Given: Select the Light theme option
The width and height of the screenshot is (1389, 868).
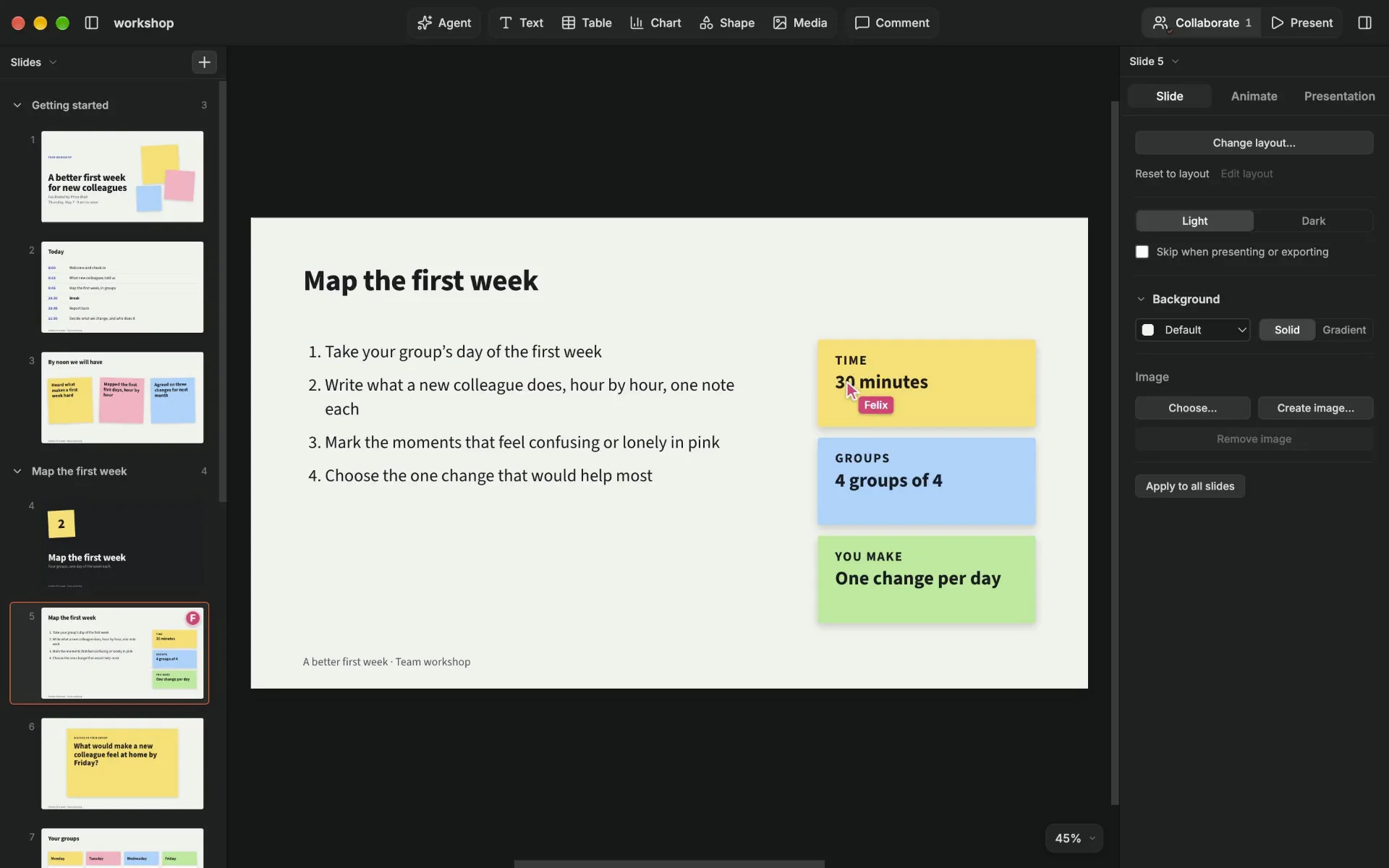Looking at the screenshot, I should [x=1194, y=221].
